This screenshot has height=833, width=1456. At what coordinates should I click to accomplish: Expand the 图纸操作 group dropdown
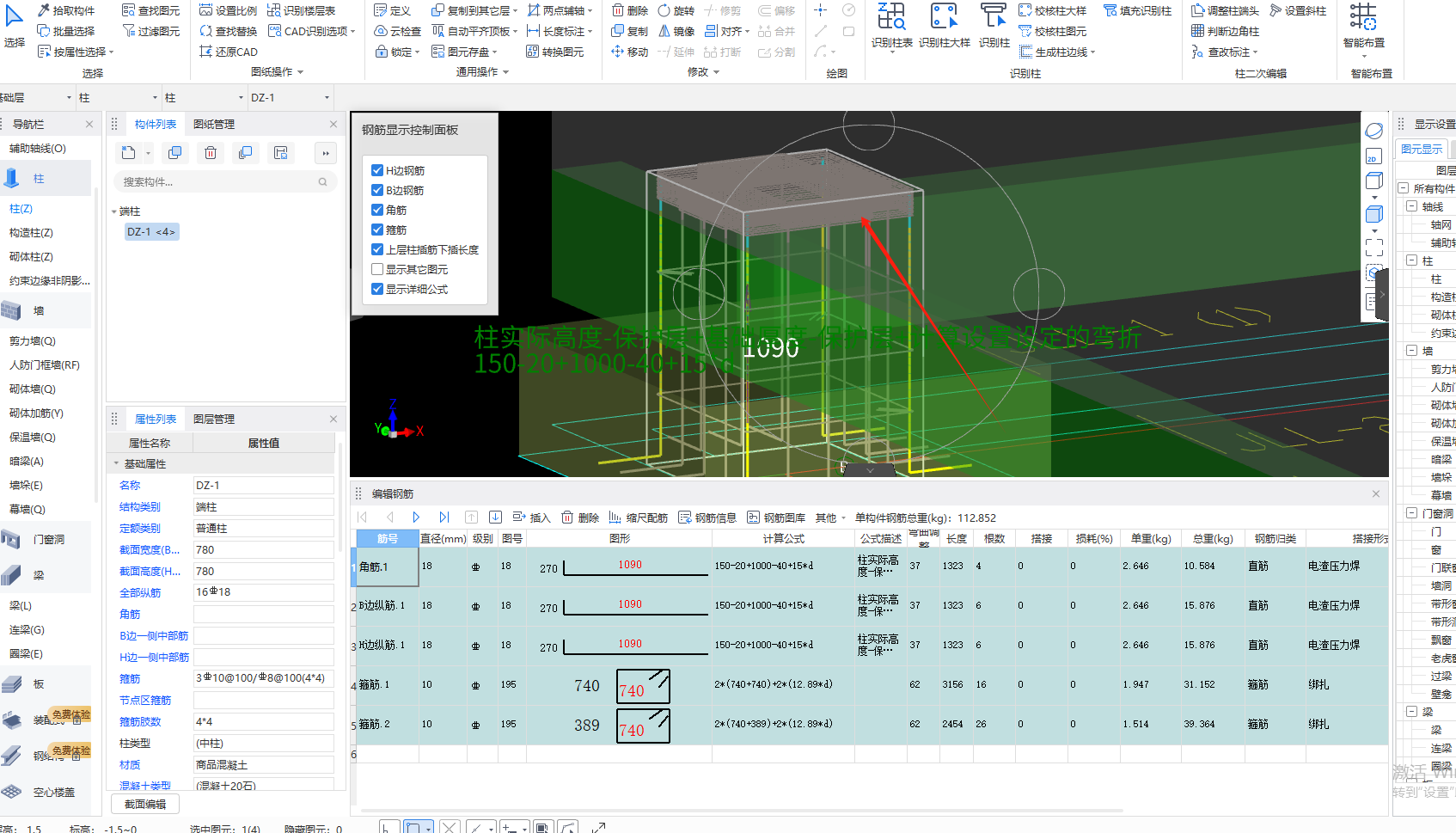[x=277, y=72]
